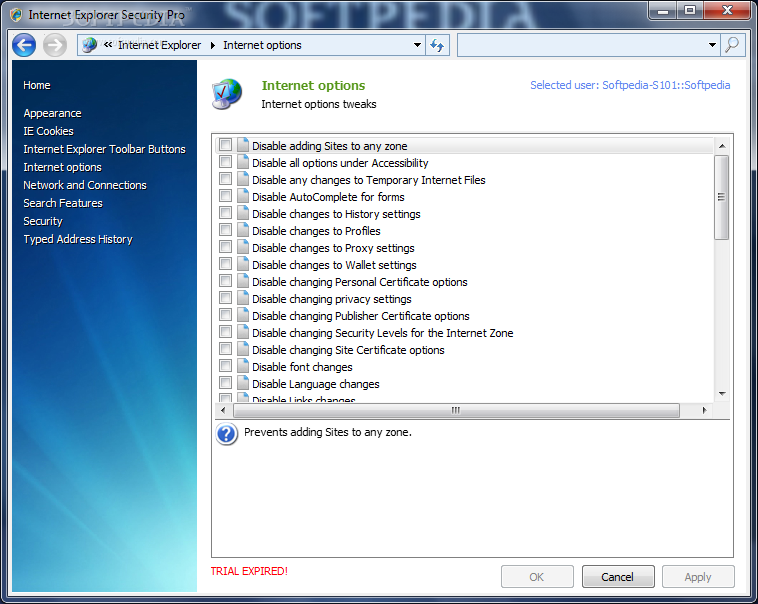Click page icon beside Disable Language changes
This screenshot has height=604, width=758.
point(243,383)
